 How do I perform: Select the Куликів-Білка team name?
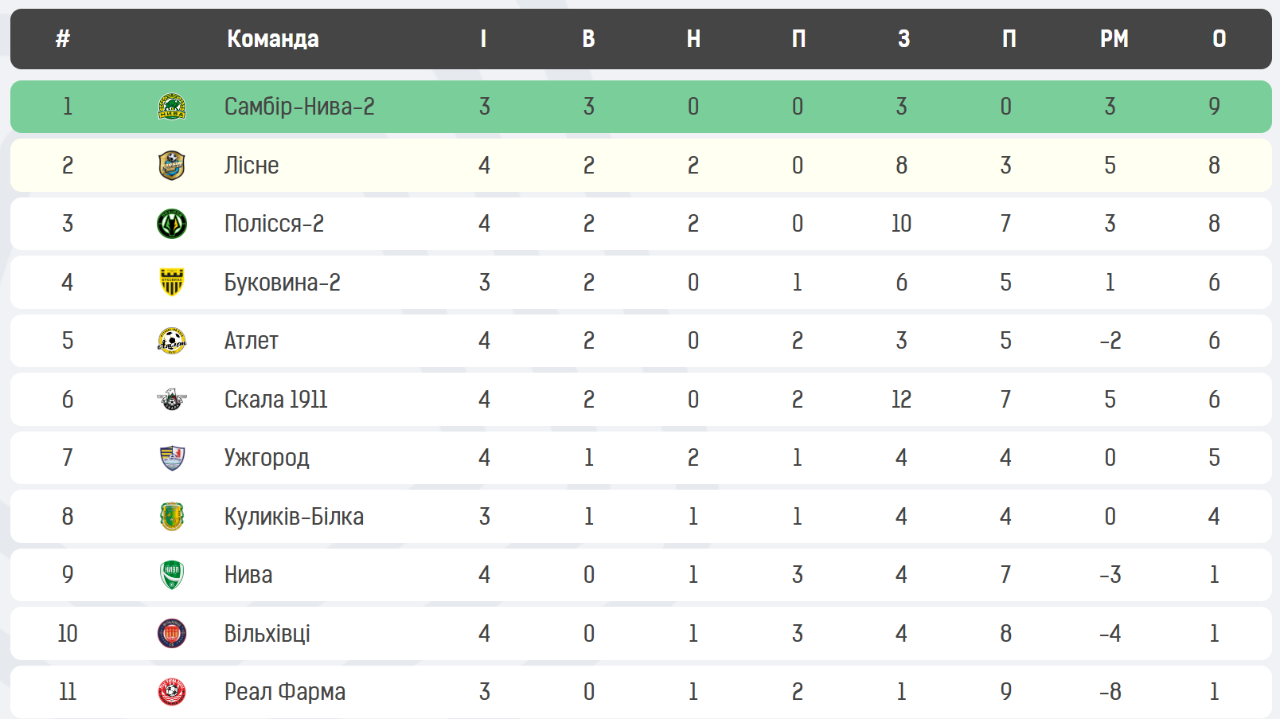pos(294,517)
